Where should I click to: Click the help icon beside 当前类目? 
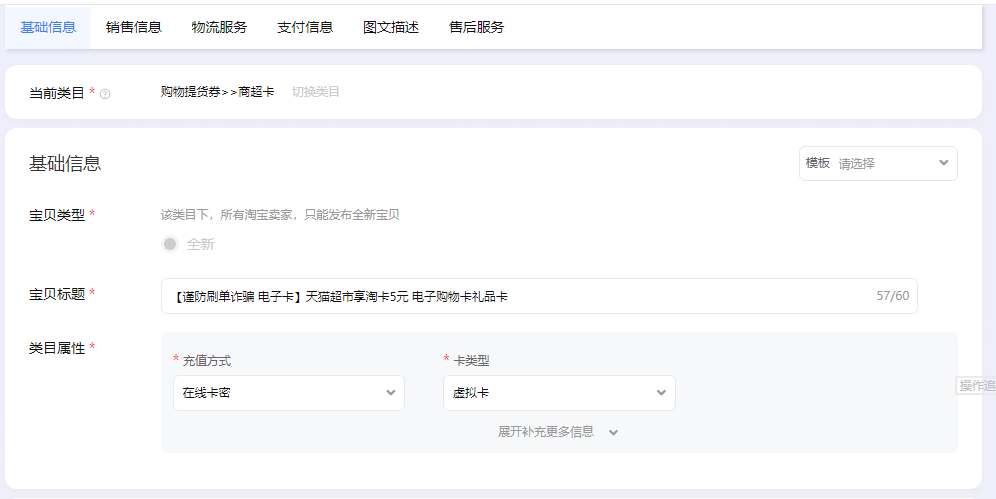(105, 94)
